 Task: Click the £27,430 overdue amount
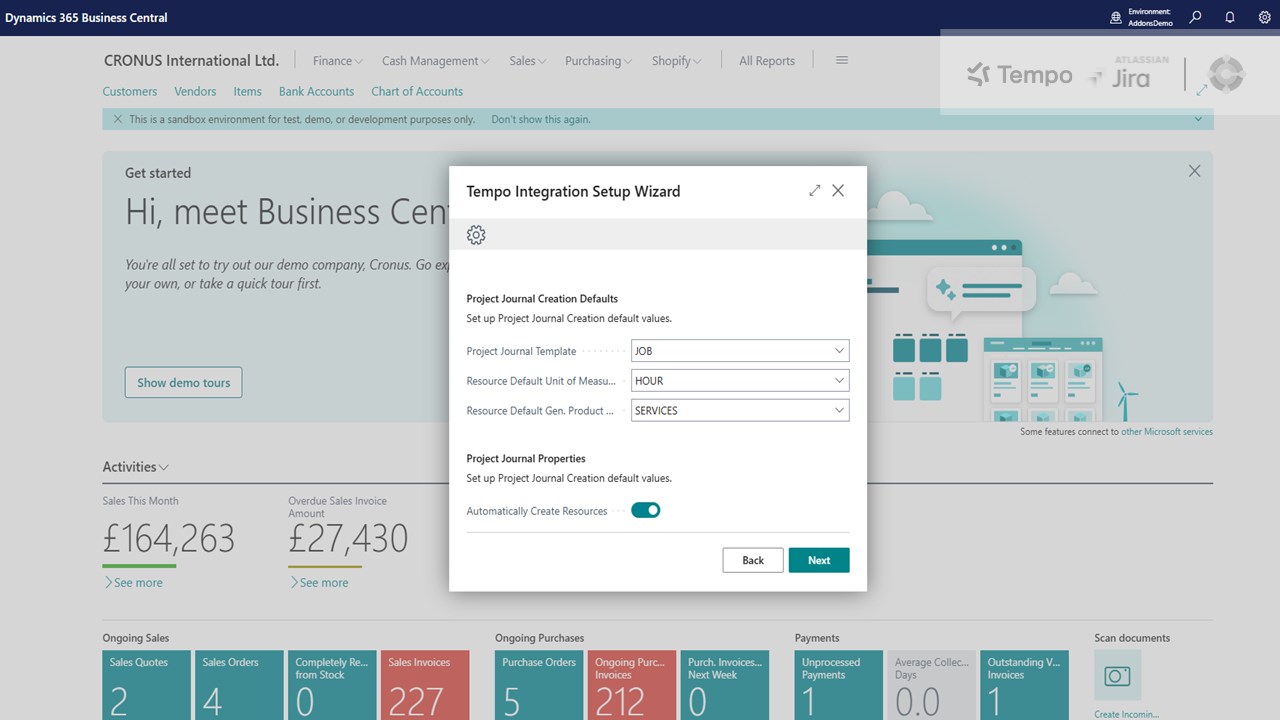(x=348, y=539)
